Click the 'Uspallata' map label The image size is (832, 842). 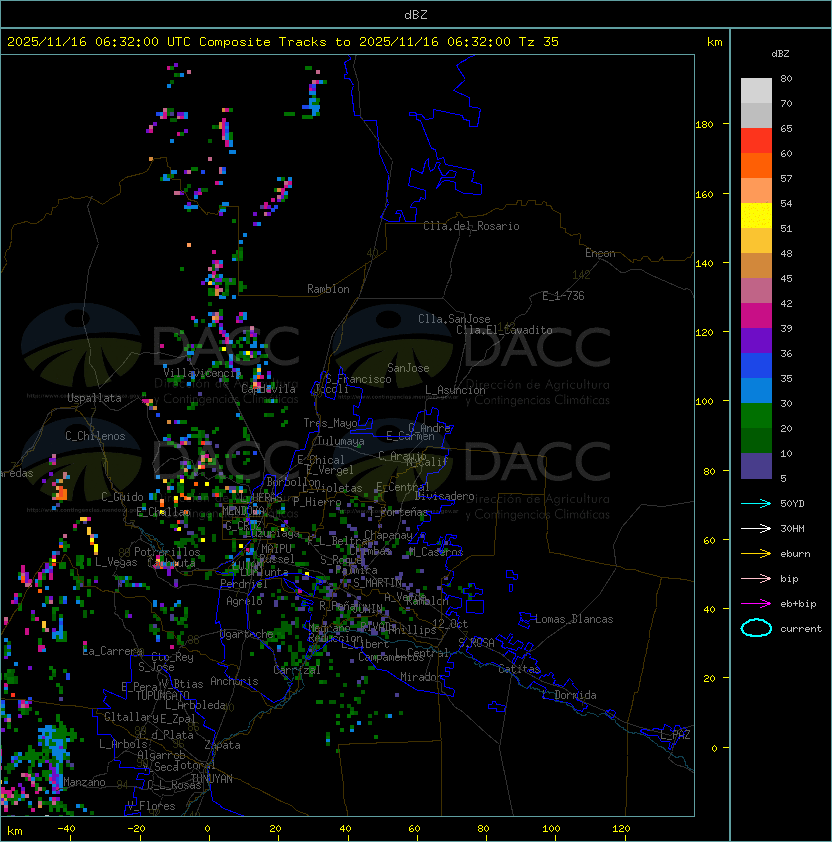click(94, 398)
